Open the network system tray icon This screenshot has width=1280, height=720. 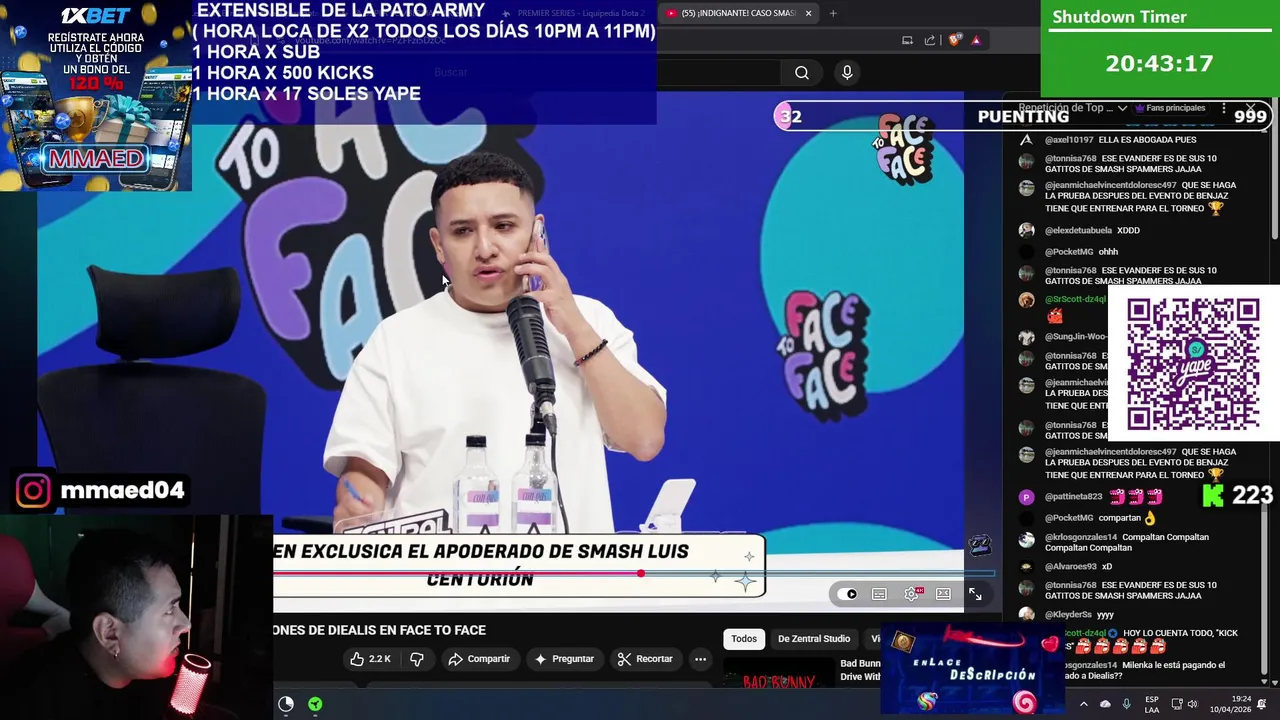click(1177, 704)
